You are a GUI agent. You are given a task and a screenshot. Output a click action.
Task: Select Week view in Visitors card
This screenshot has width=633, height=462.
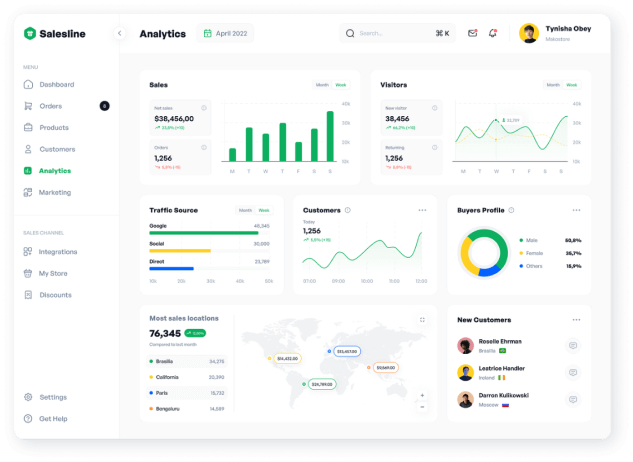click(x=572, y=85)
